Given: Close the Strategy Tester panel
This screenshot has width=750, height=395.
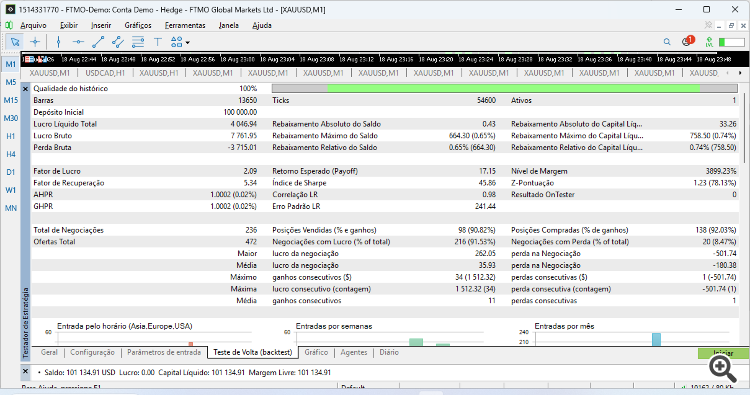Looking at the screenshot, I should pos(25,89).
